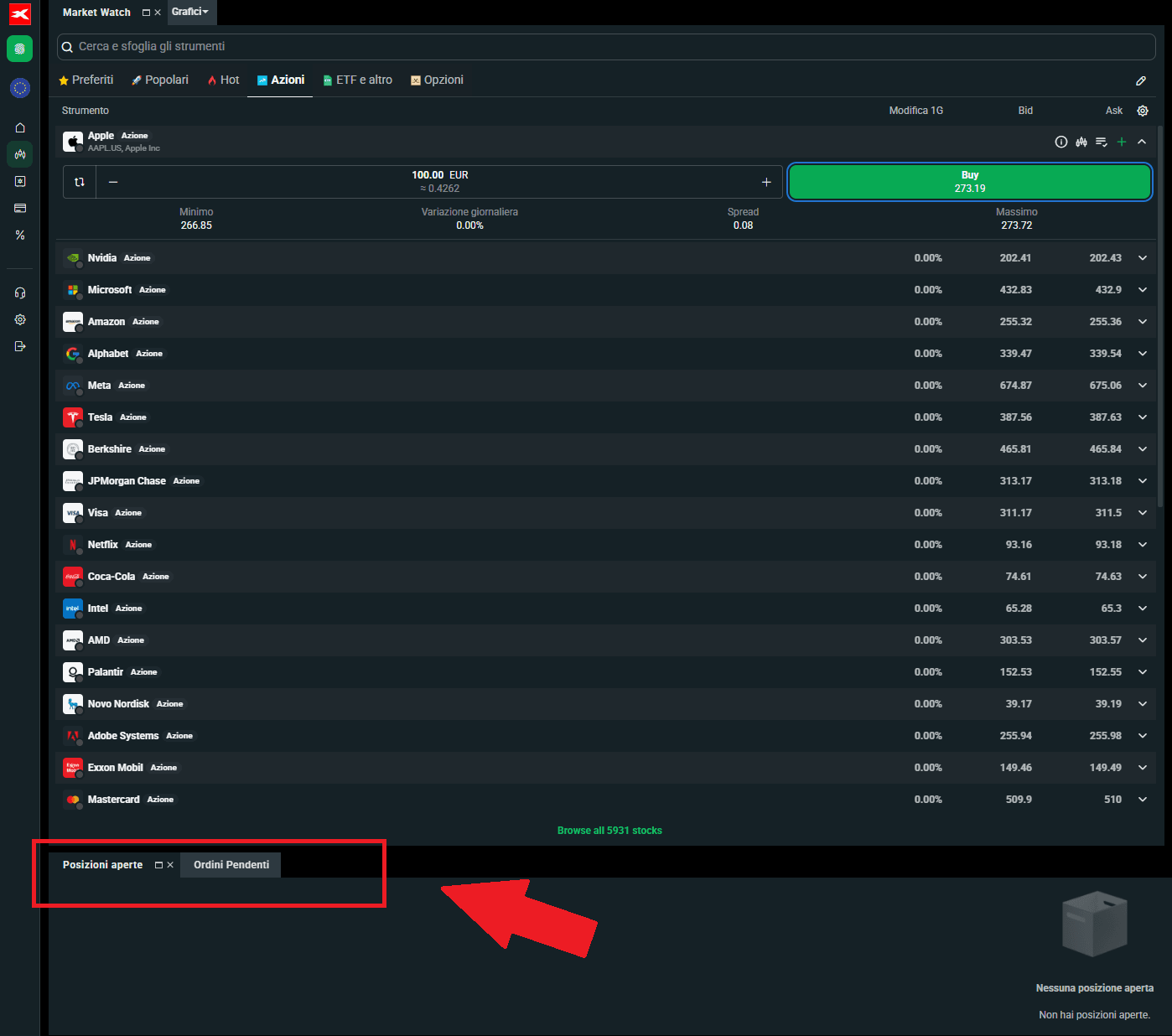This screenshot has height=1036, width=1172.
Task: Click the logout icon in the sidebar
Action: pos(20,346)
